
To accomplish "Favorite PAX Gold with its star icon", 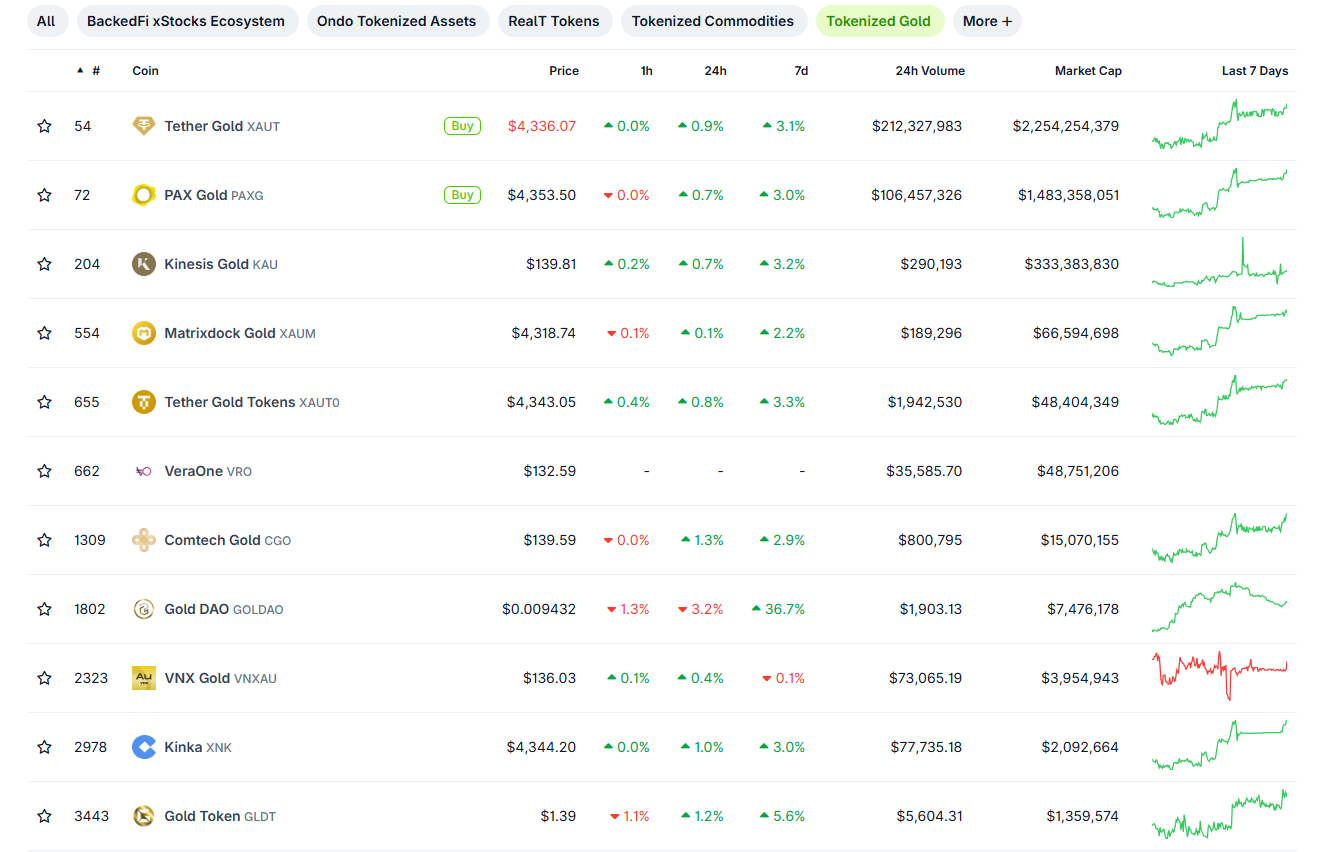I will click(44, 195).
